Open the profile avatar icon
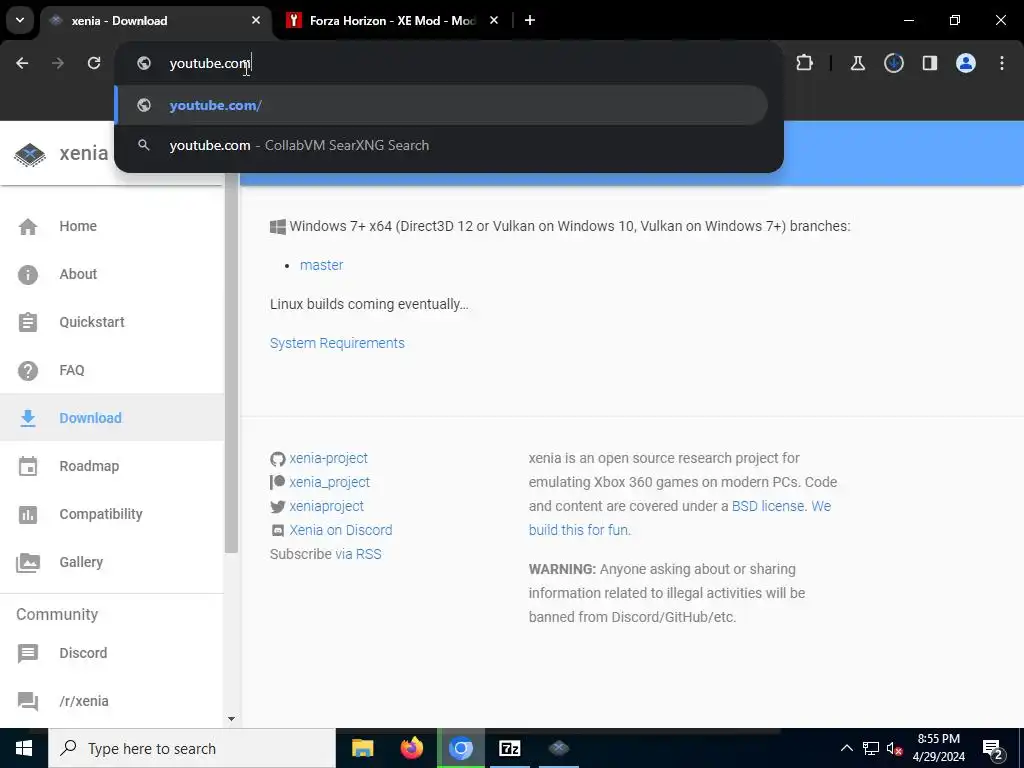The image size is (1024, 768). (966, 63)
